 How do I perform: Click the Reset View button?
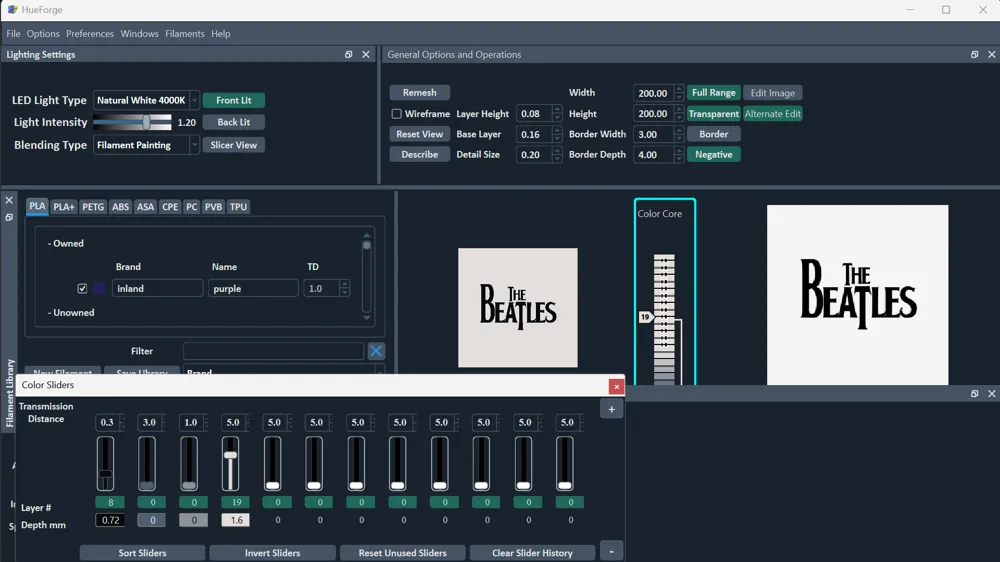click(x=420, y=134)
